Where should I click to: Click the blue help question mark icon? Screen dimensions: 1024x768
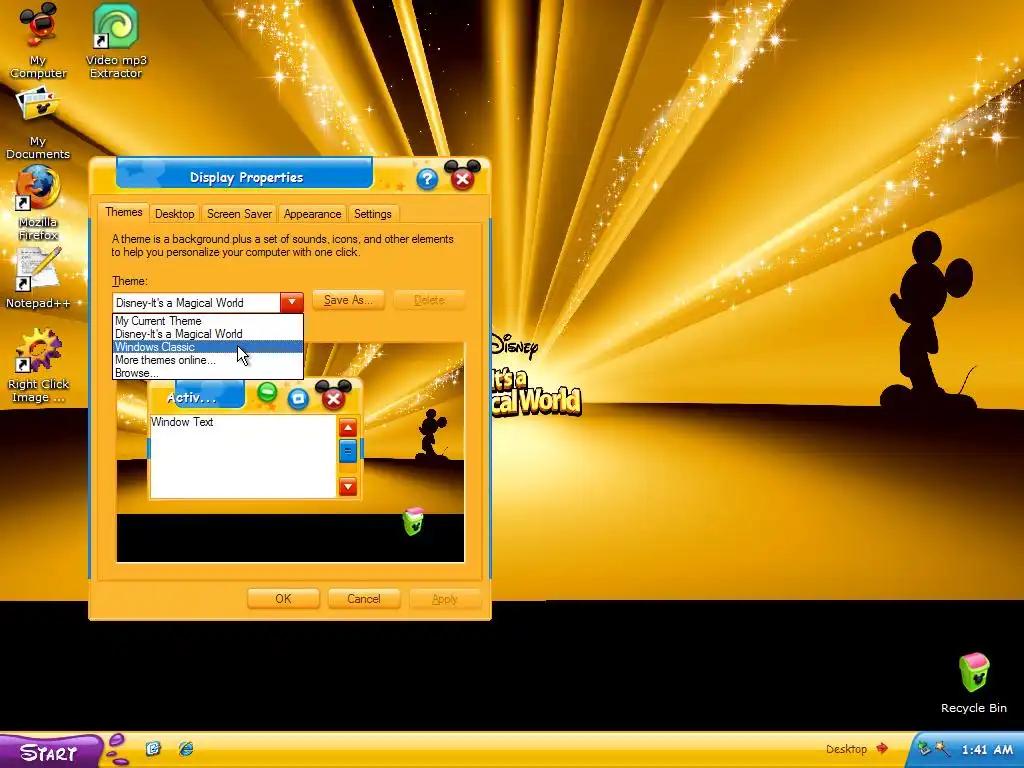[427, 179]
